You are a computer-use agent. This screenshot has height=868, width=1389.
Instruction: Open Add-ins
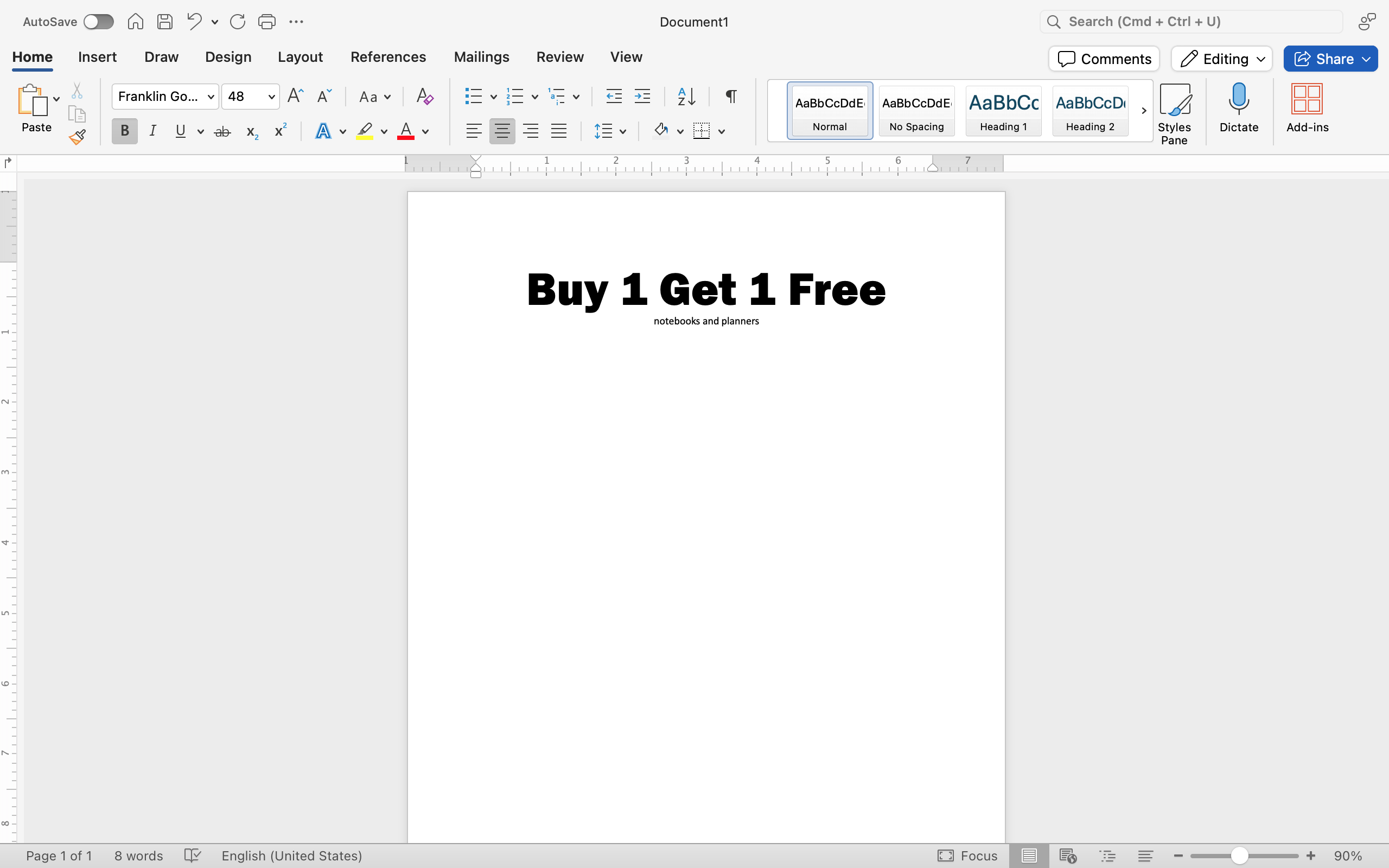coord(1308,108)
